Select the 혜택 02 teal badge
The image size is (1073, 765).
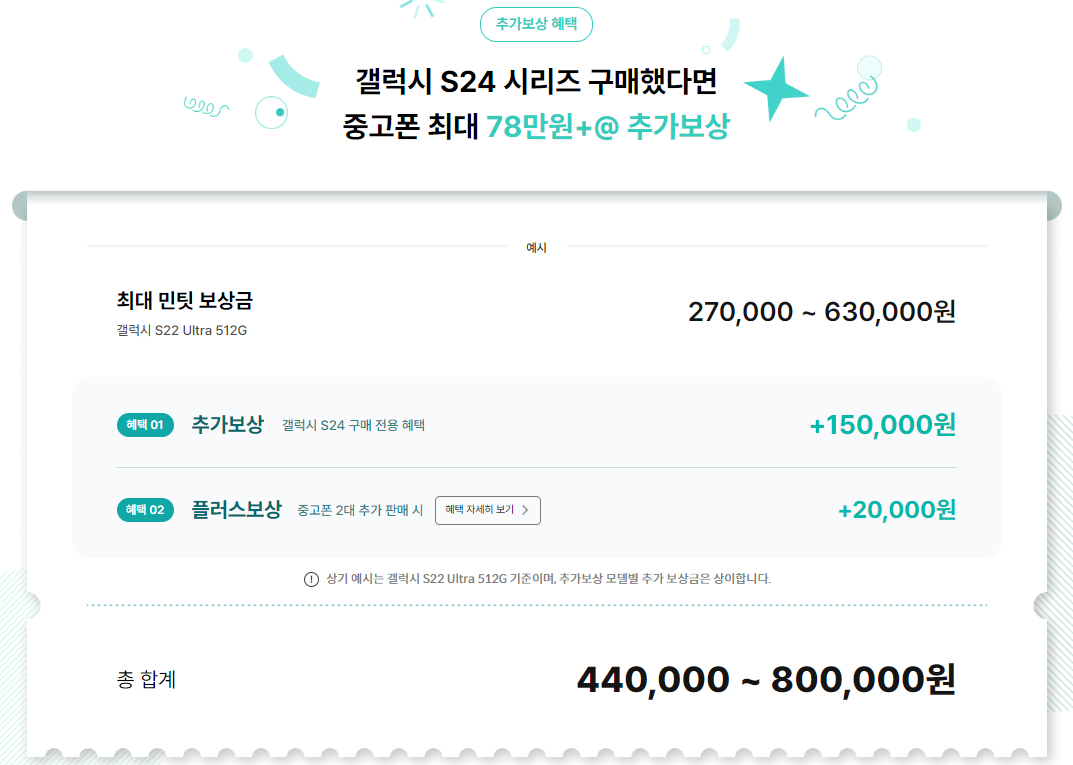pos(145,510)
